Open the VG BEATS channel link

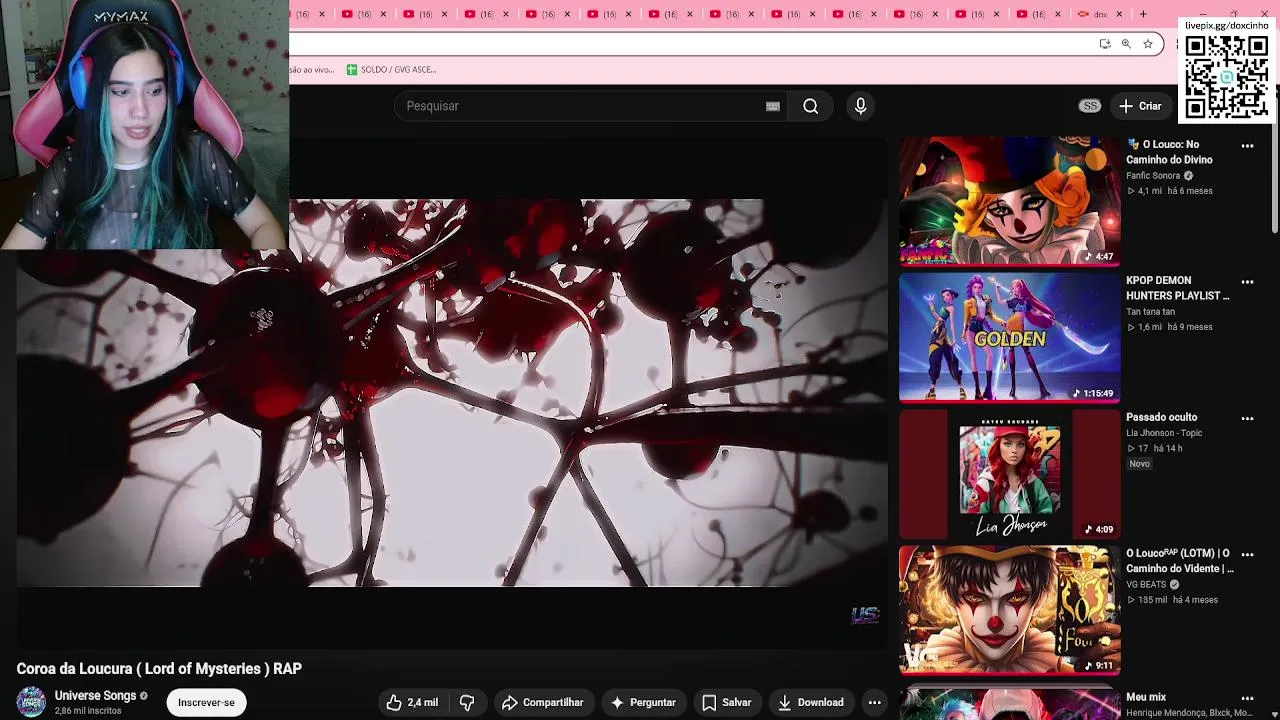pyautogui.click(x=1146, y=585)
